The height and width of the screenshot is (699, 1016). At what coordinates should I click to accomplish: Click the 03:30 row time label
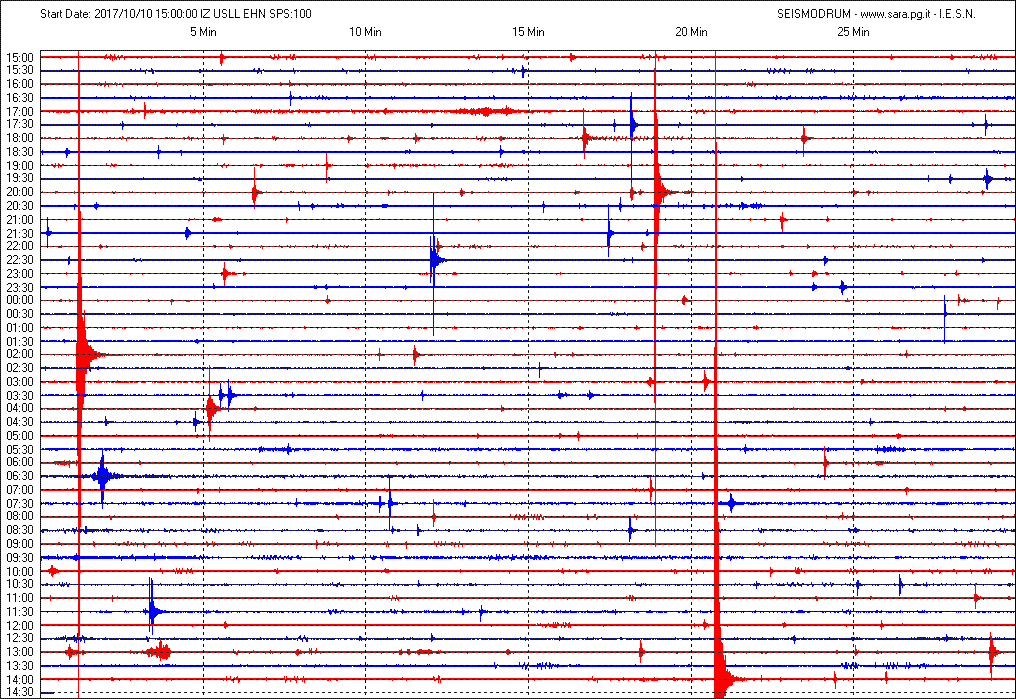tap(20, 395)
